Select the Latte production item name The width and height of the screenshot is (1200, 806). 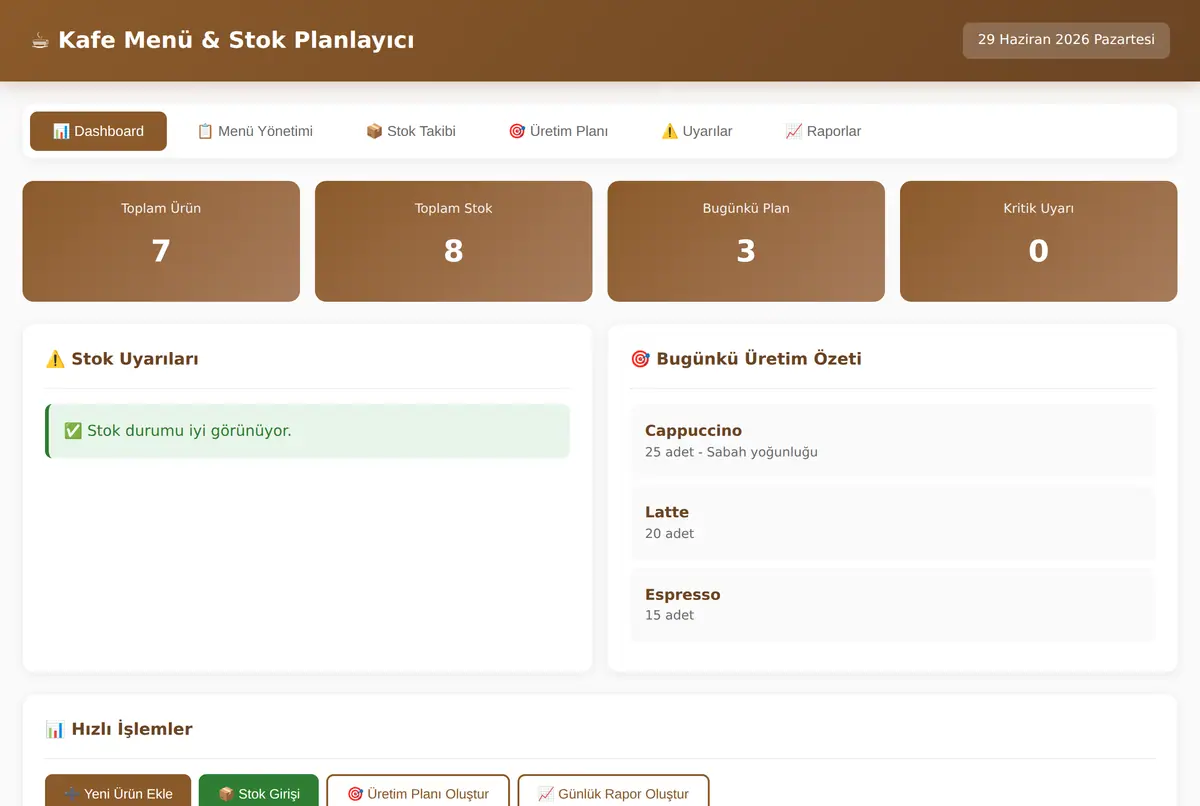click(x=667, y=512)
